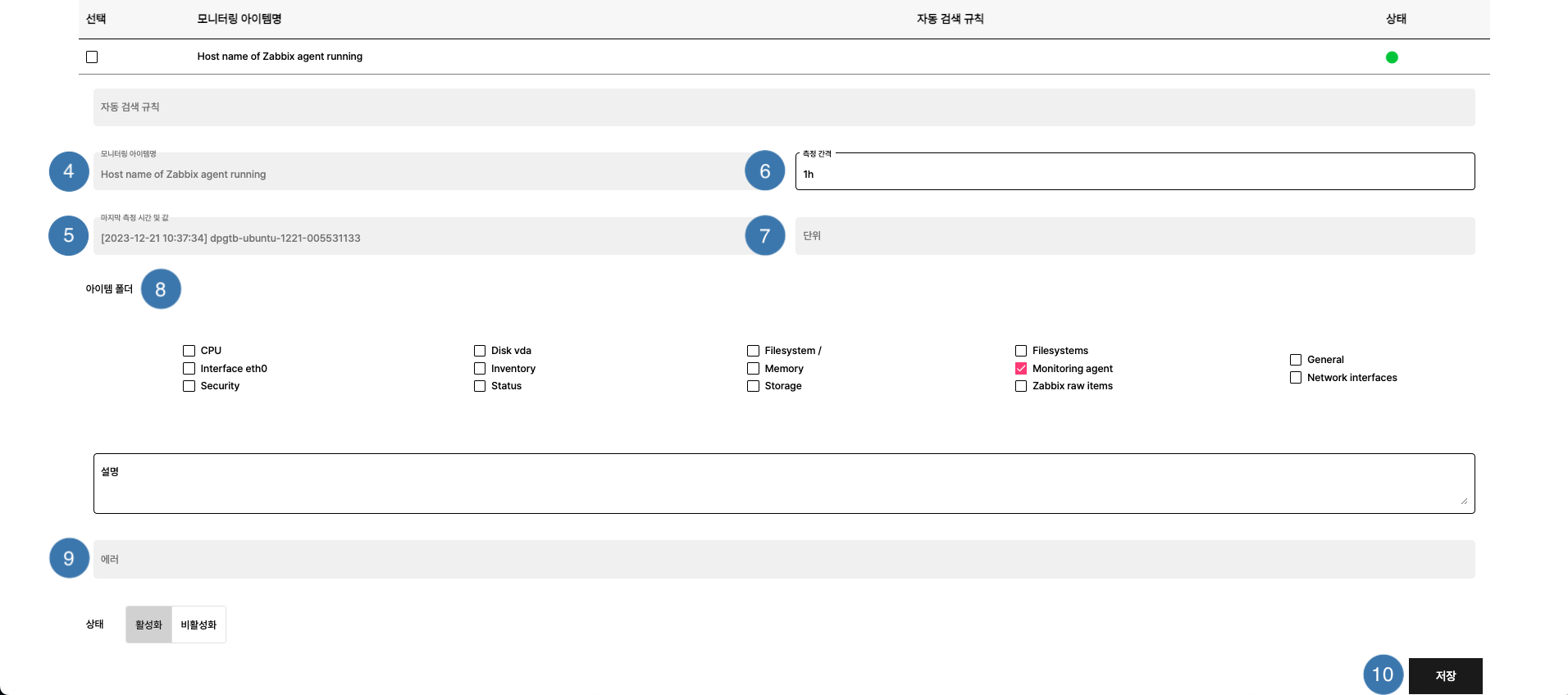The image size is (1568, 695).
Task: Click into the 측정 간격 interval field
Action: [x=1134, y=174]
